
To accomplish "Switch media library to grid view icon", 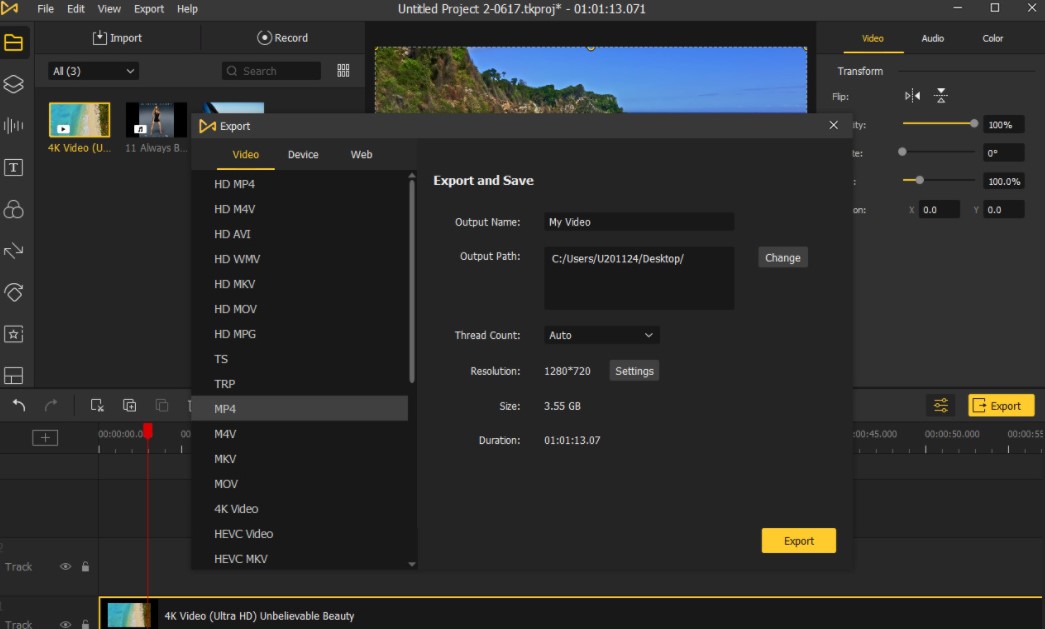I will (x=343, y=71).
